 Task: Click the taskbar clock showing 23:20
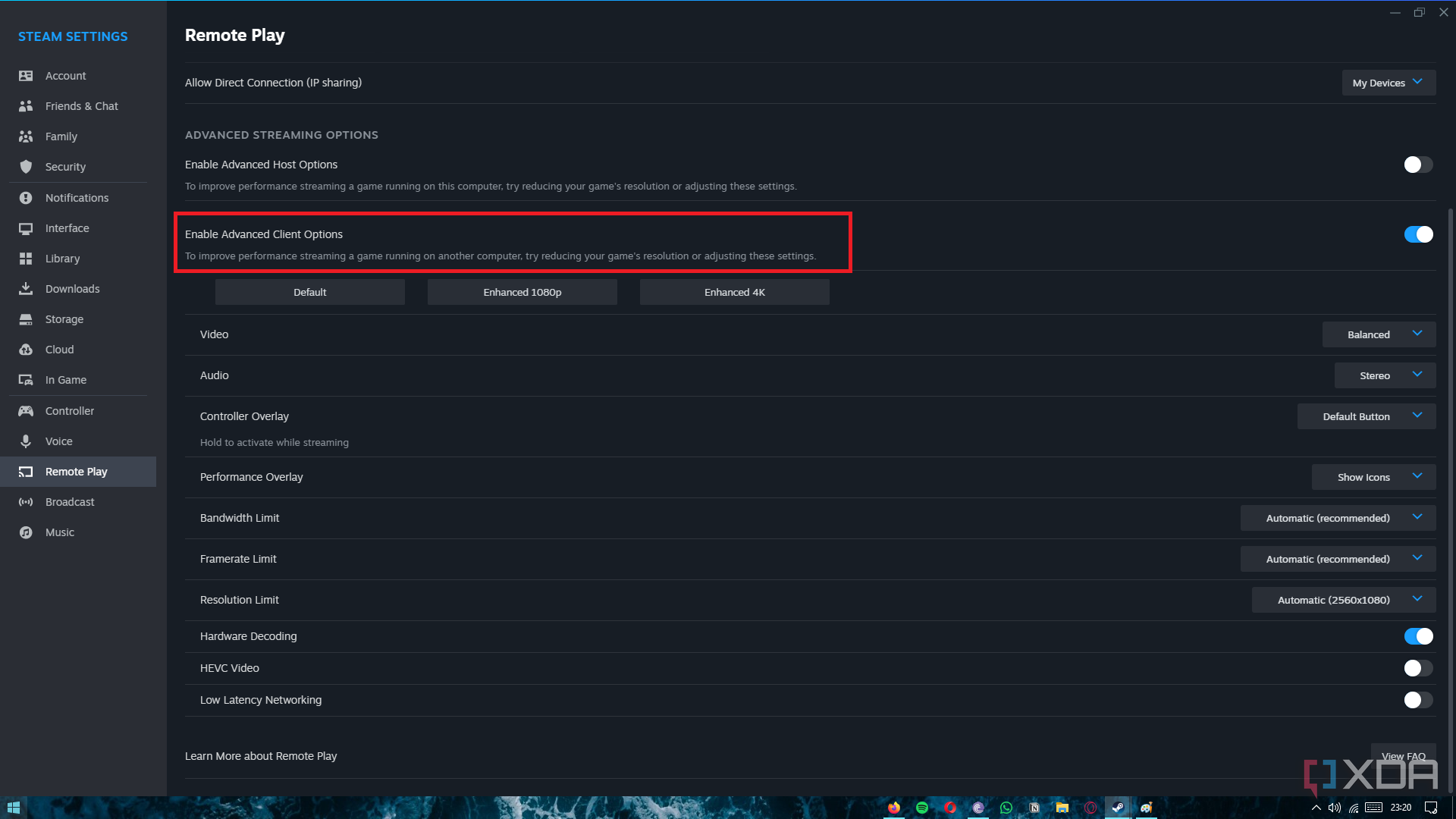(x=1401, y=808)
